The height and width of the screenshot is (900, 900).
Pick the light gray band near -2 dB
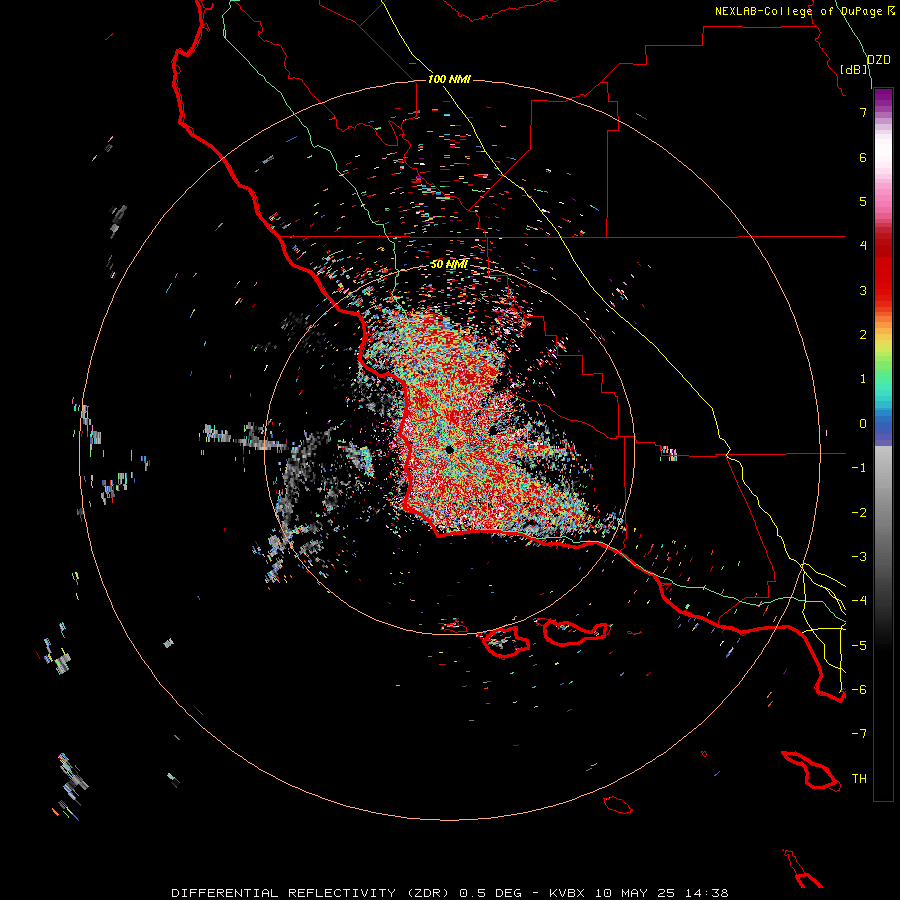pos(883,505)
